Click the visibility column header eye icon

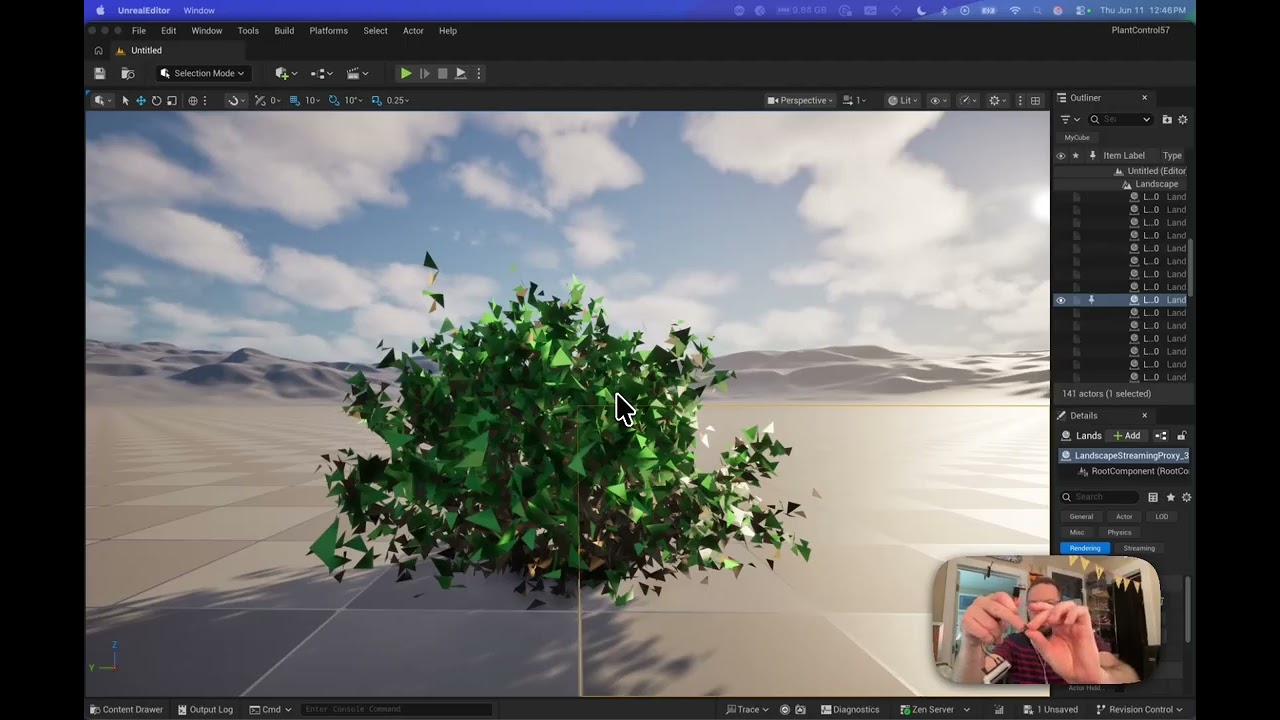1061,156
